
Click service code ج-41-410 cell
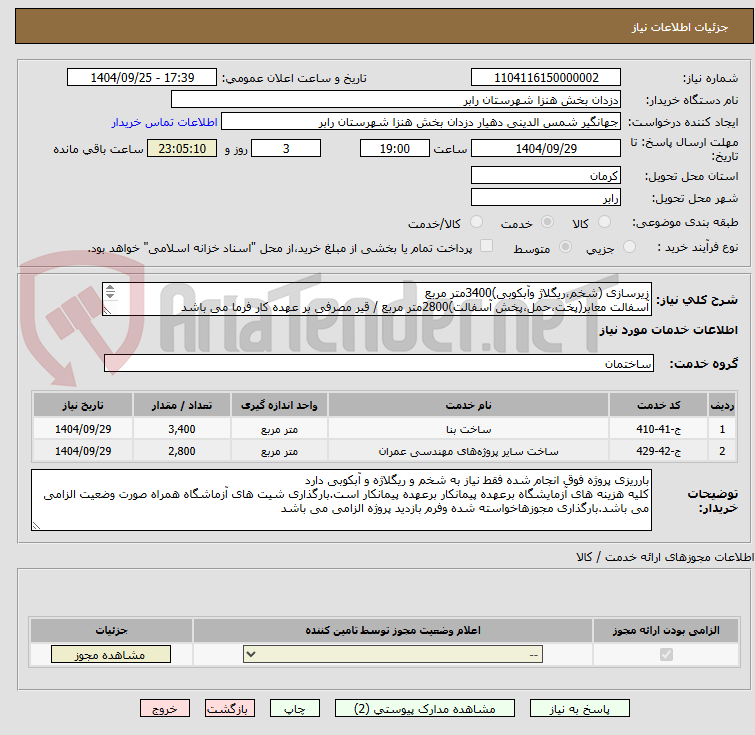tap(658, 429)
